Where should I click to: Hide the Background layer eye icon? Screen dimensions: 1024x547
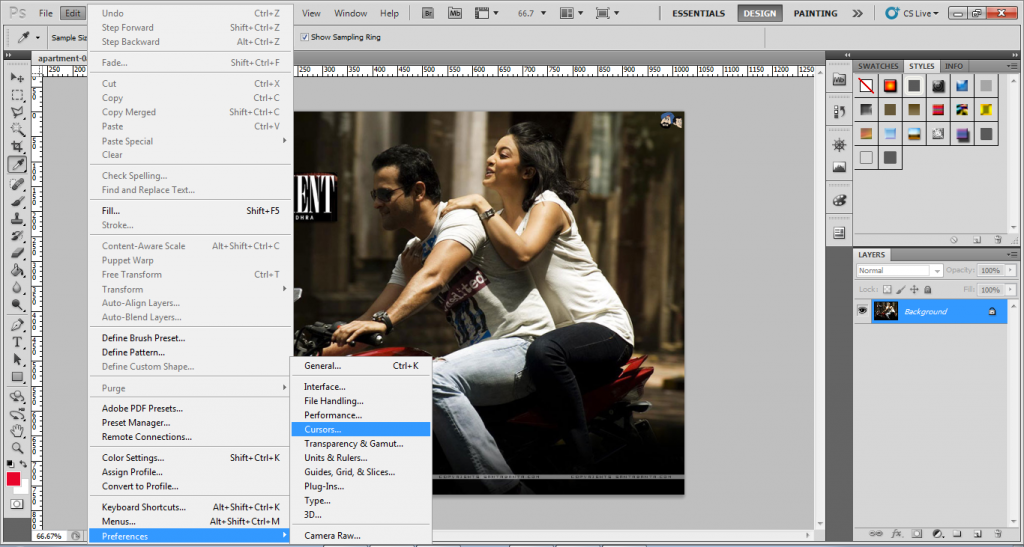[862, 311]
